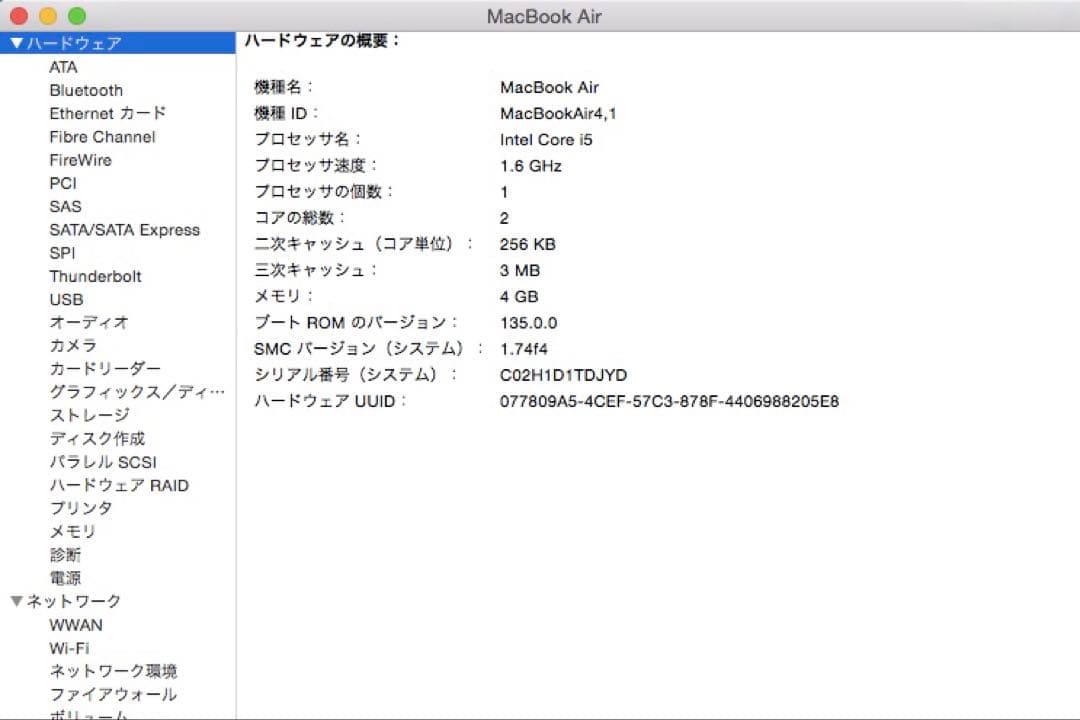Viewport: 1080px width, 720px height.
Task: Open カメラ hardware info
Action: [73, 346]
